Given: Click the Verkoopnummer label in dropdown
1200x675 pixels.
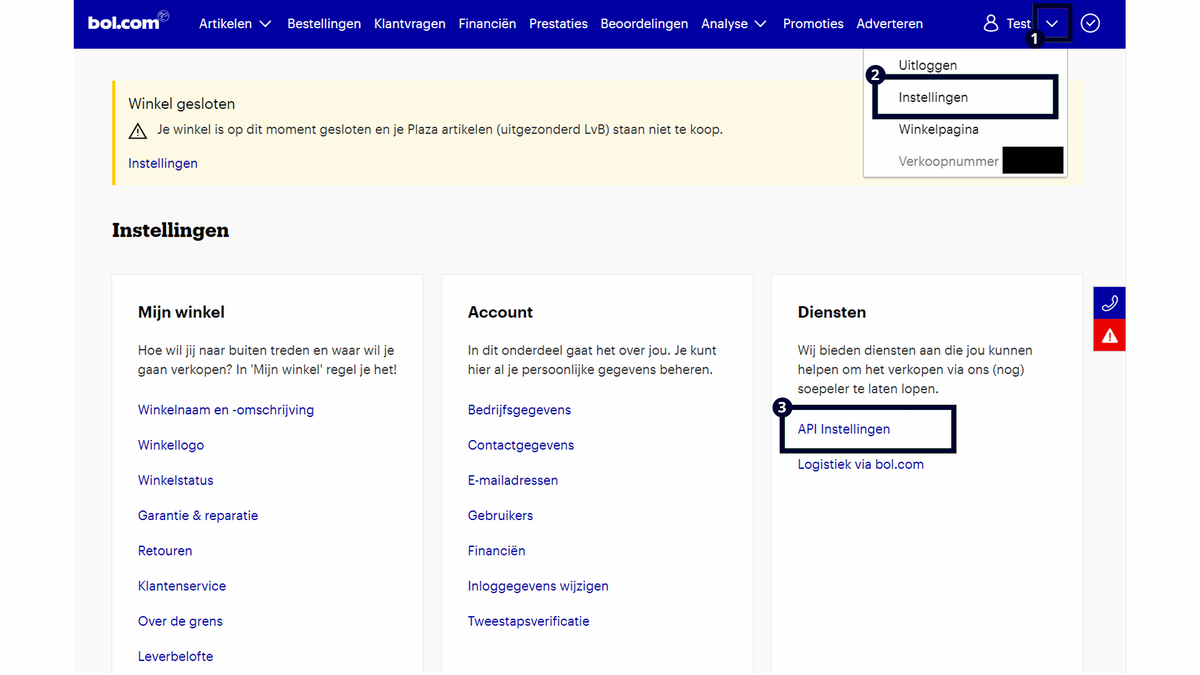Looking at the screenshot, I should [x=948, y=161].
